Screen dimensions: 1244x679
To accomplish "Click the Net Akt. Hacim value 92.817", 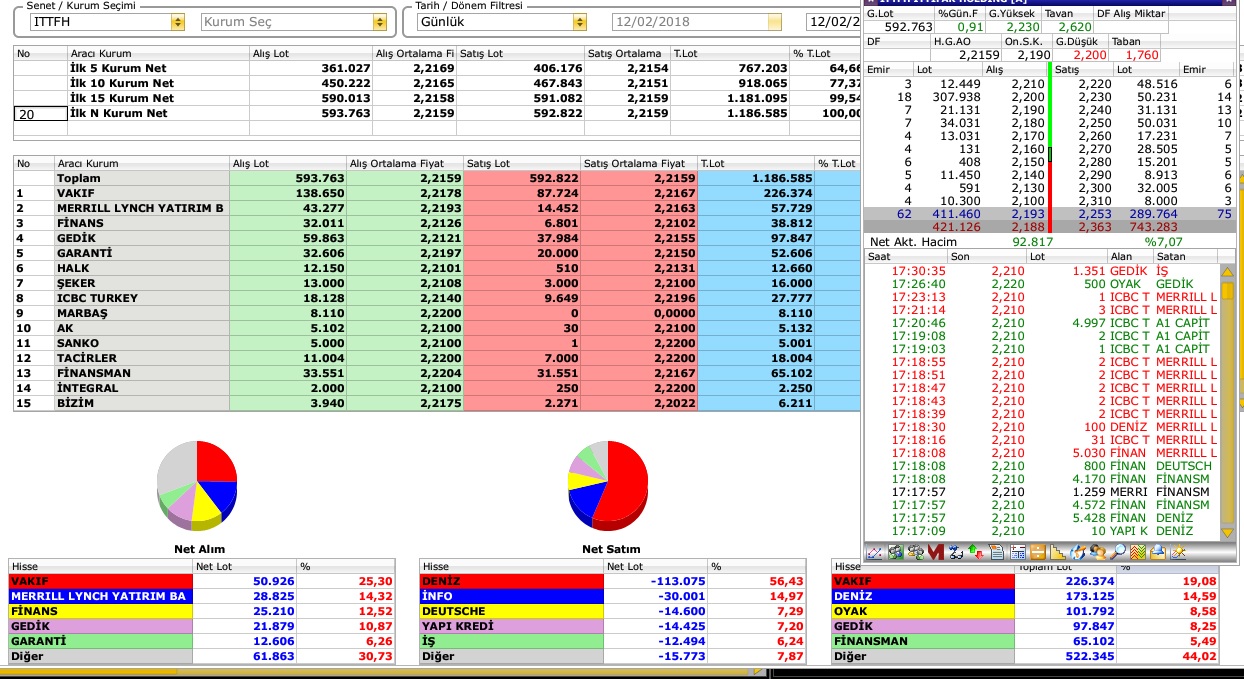I will [x=1033, y=242].
